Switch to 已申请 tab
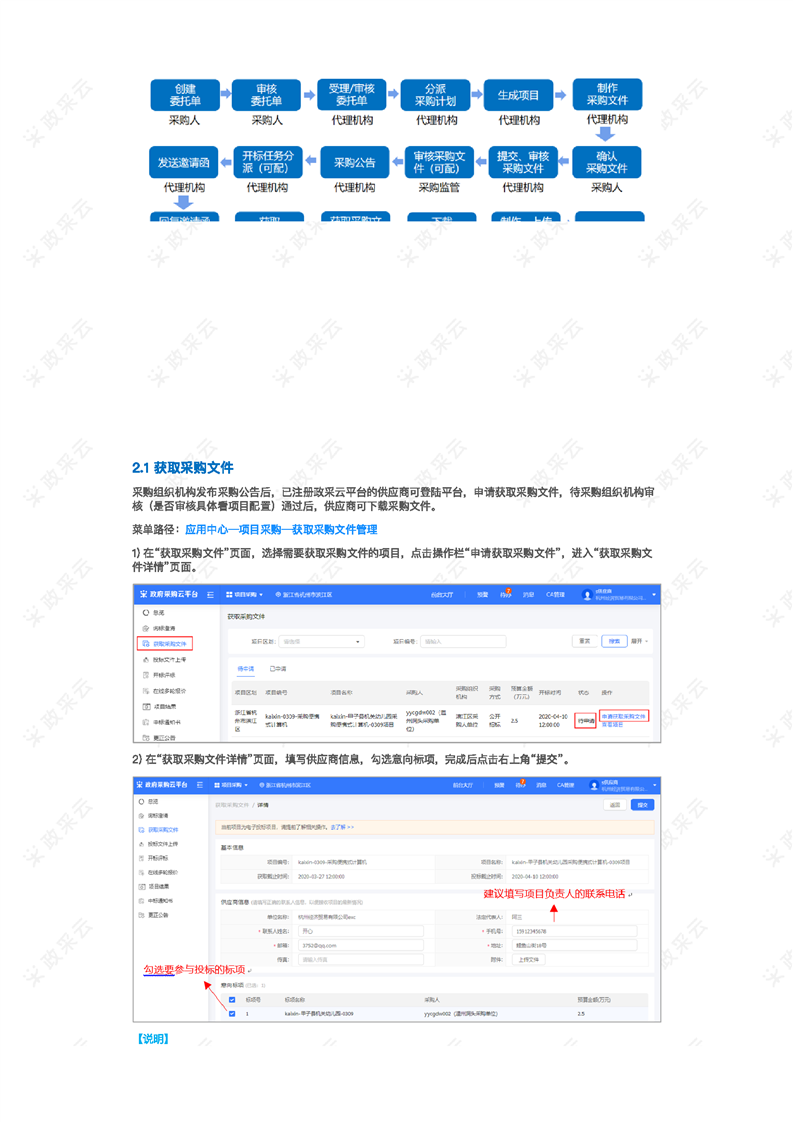The height and width of the screenshot is (1122, 793). pos(278,669)
